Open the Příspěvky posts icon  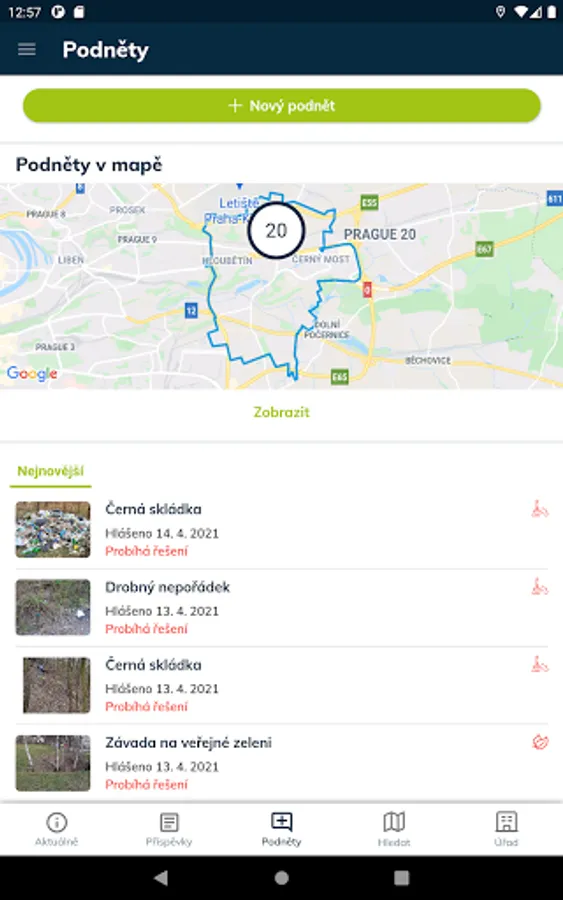pos(169,822)
